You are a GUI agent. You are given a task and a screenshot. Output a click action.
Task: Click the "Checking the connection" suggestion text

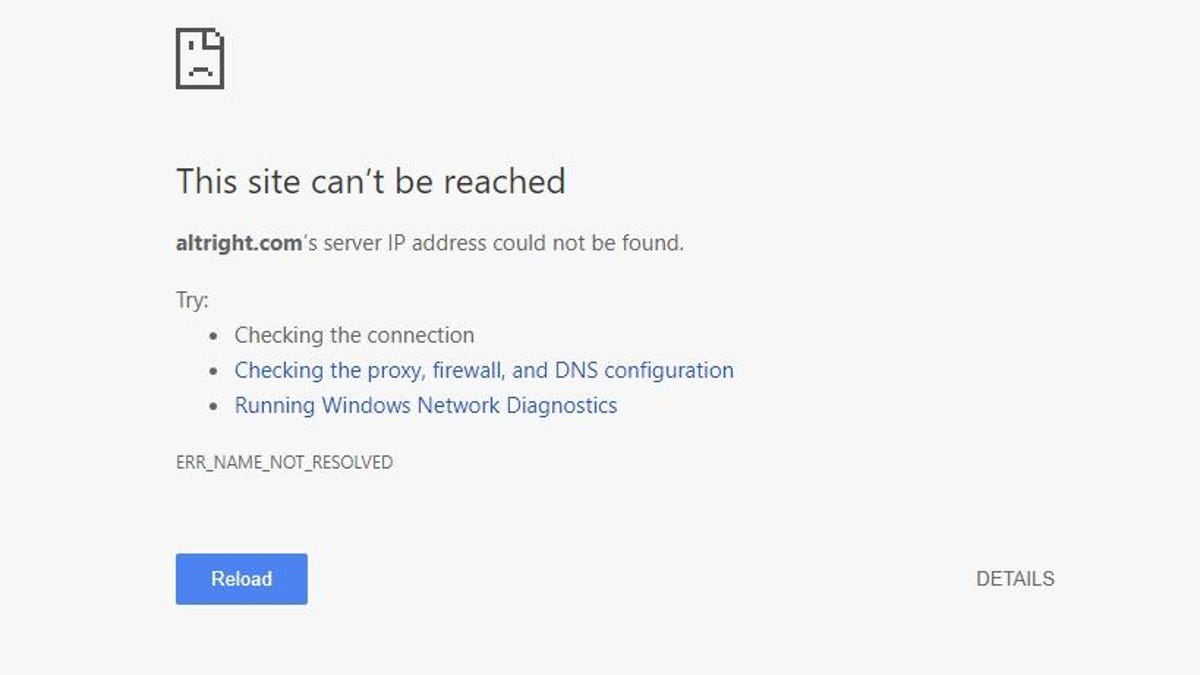point(354,336)
